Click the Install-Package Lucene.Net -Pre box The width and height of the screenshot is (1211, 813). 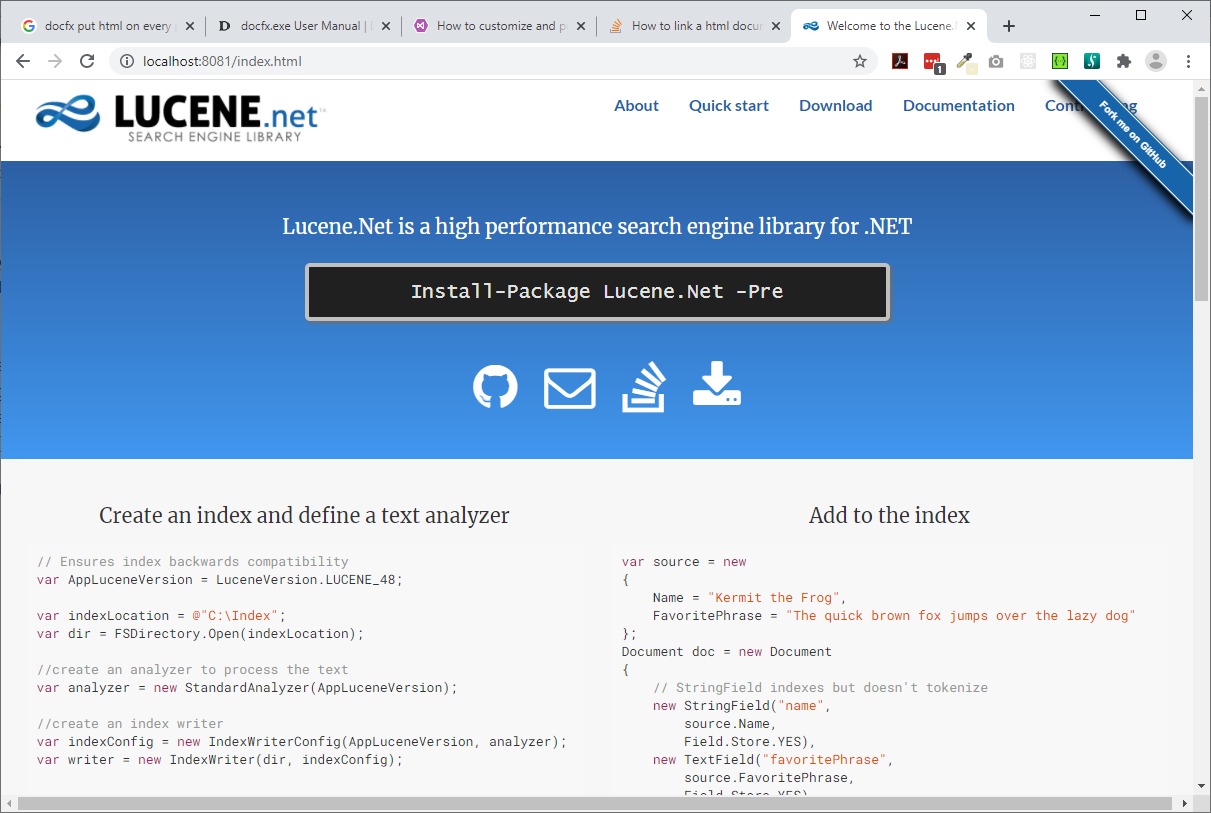pos(597,292)
